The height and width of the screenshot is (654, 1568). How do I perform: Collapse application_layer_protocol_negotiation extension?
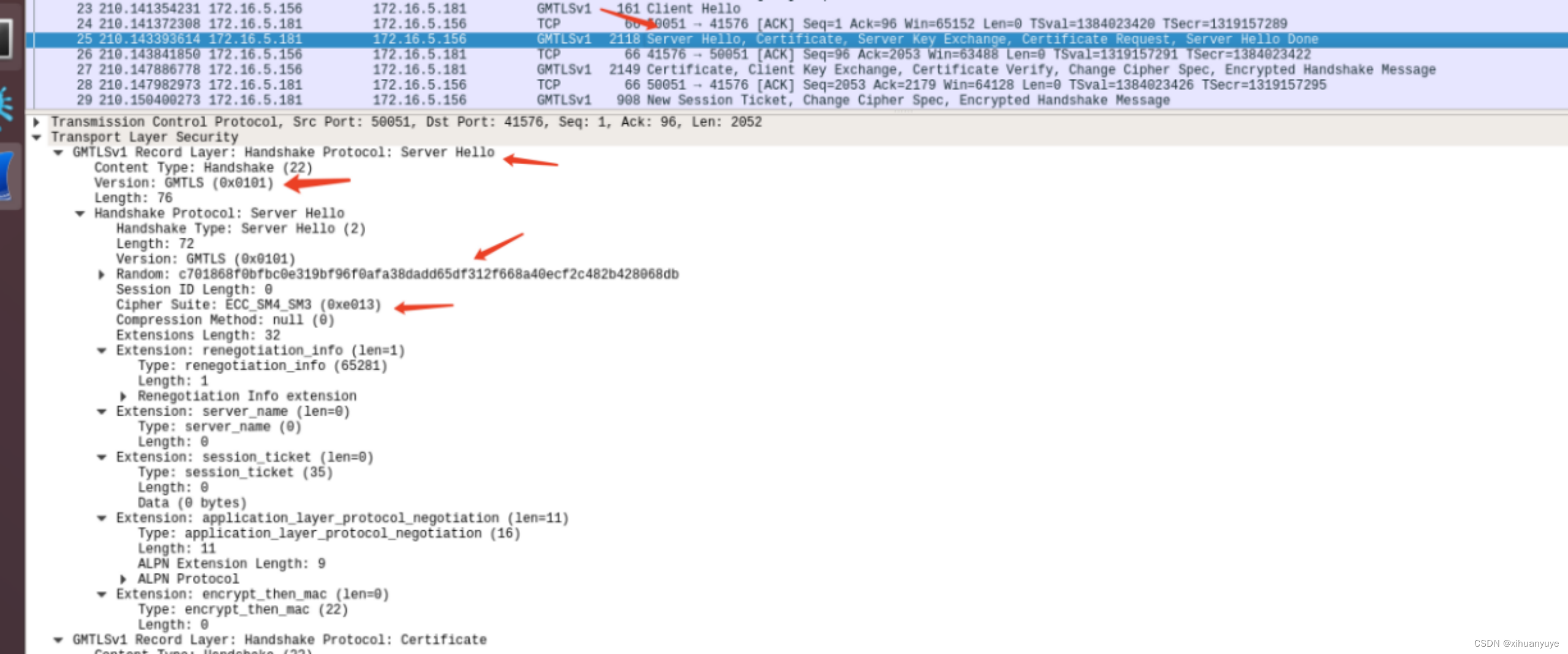(102, 518)
